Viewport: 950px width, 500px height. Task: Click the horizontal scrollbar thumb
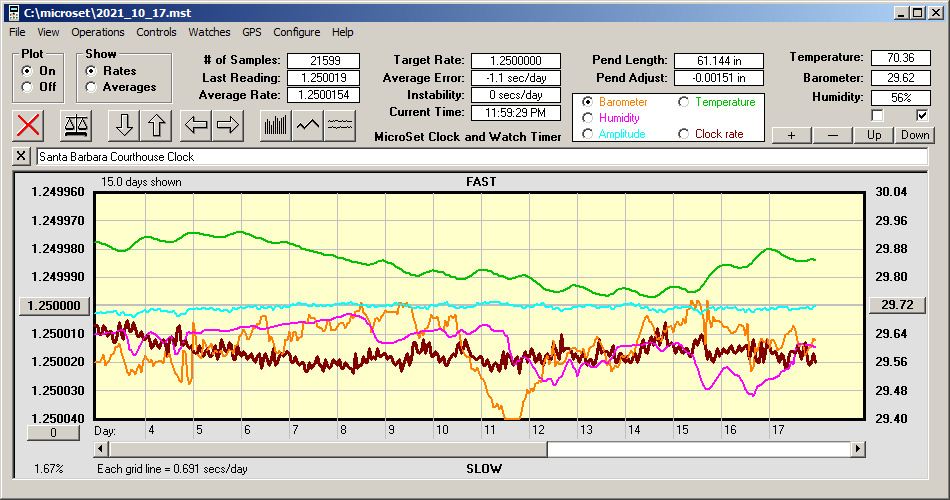[x=328, y=449]
